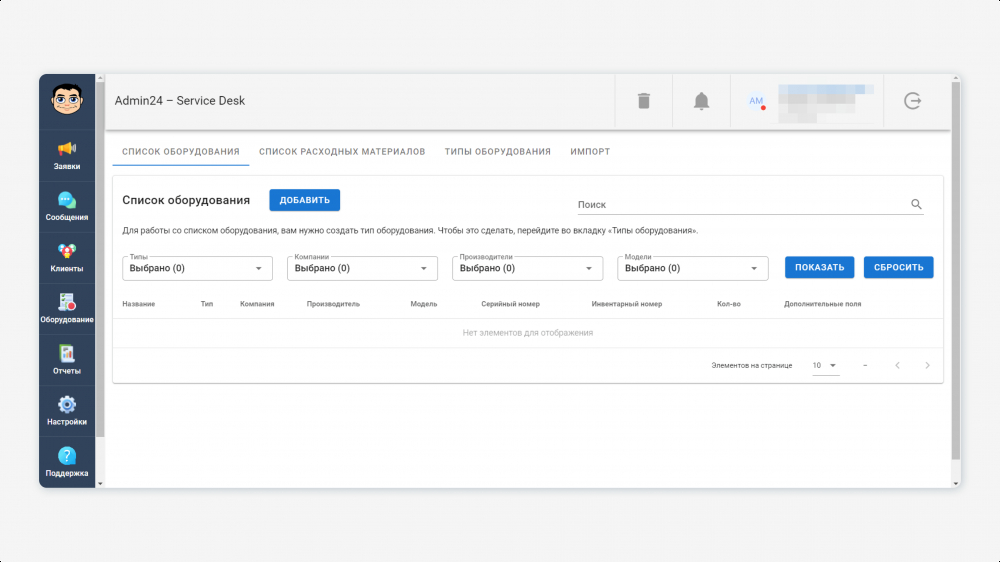This screenshot has height=562, width=1000.
Task: Click the Добавить button
Action: pyautogui.click(x=304, y=200)
